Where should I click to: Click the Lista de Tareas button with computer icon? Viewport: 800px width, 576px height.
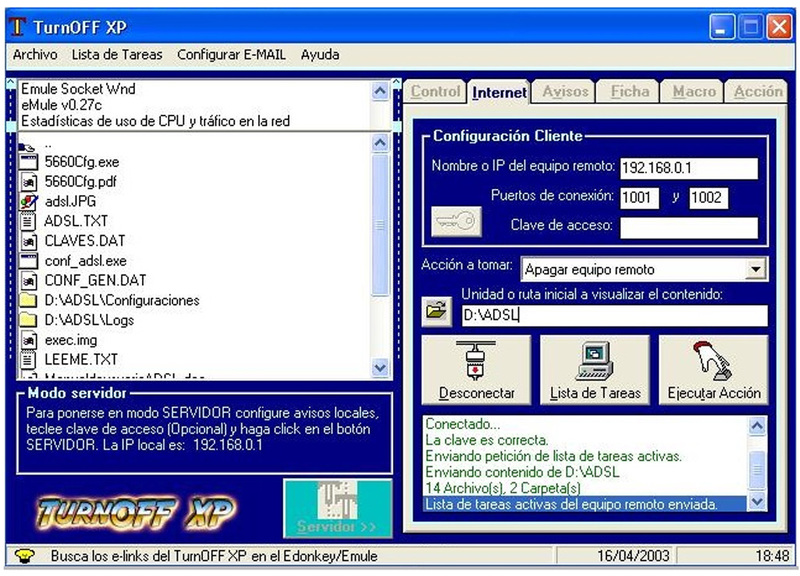pos(595,370)
